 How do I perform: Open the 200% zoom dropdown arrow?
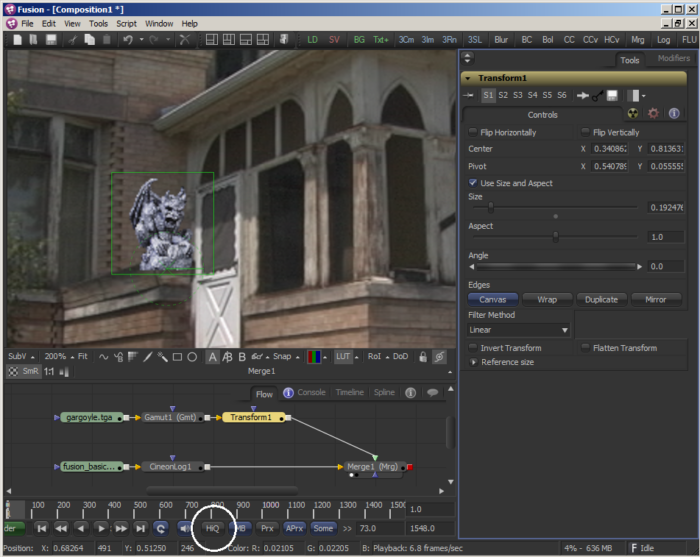pos(72,357)
